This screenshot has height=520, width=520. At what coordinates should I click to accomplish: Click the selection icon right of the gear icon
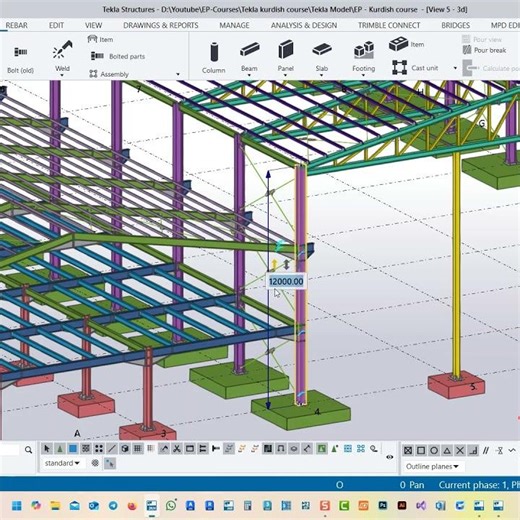[110, 463]
